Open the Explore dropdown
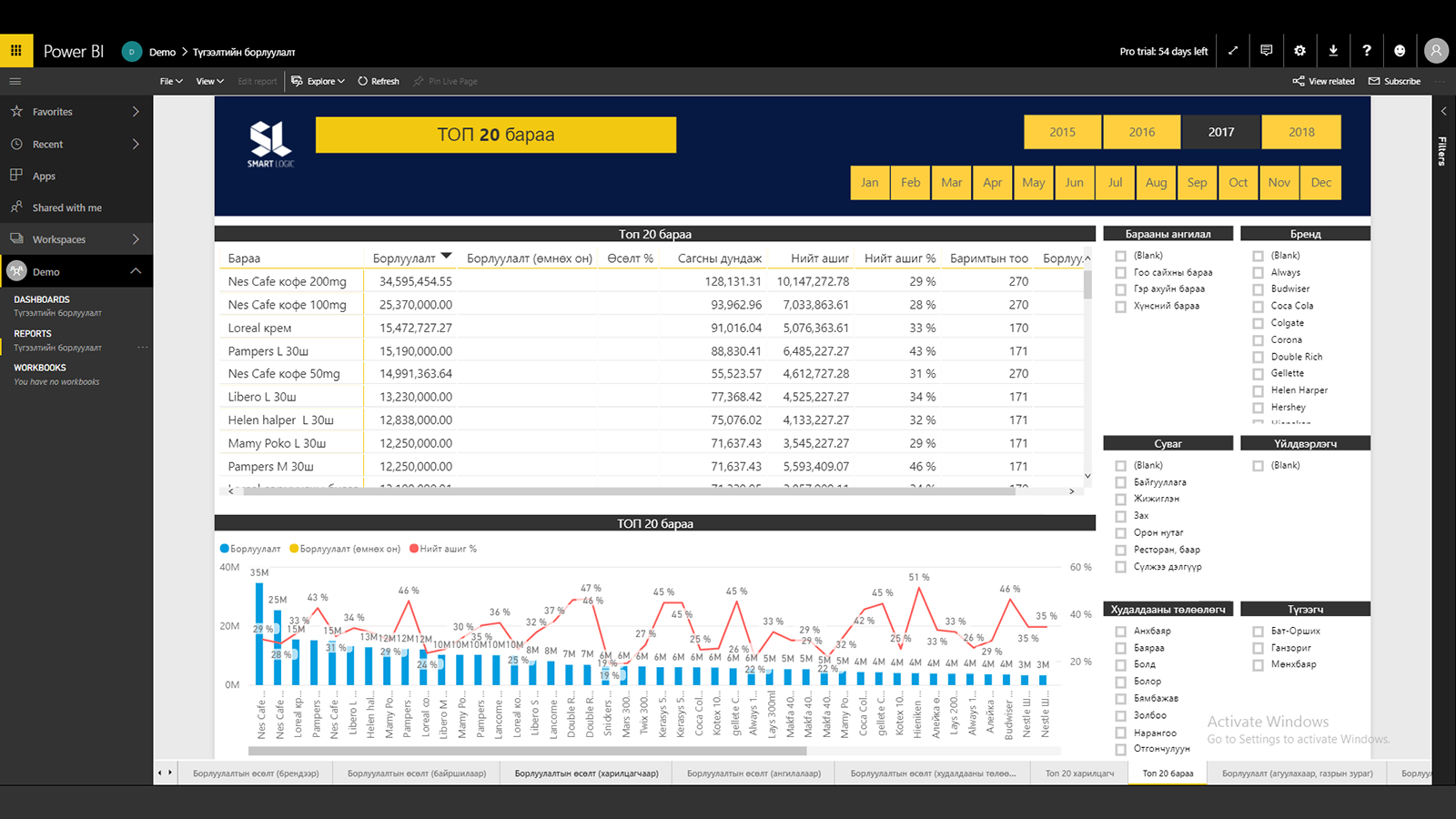Image resolution: width=1456 pixels, height=819 pixels. [318, 81]
